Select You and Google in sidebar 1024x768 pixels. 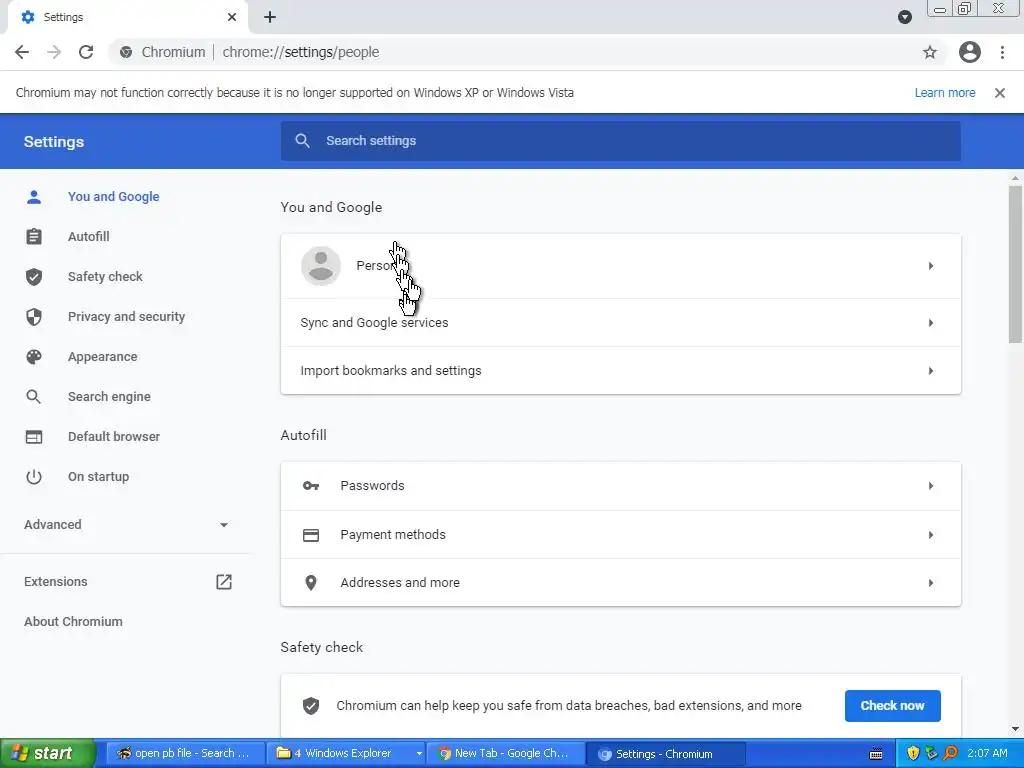click(x=114, y=197)
